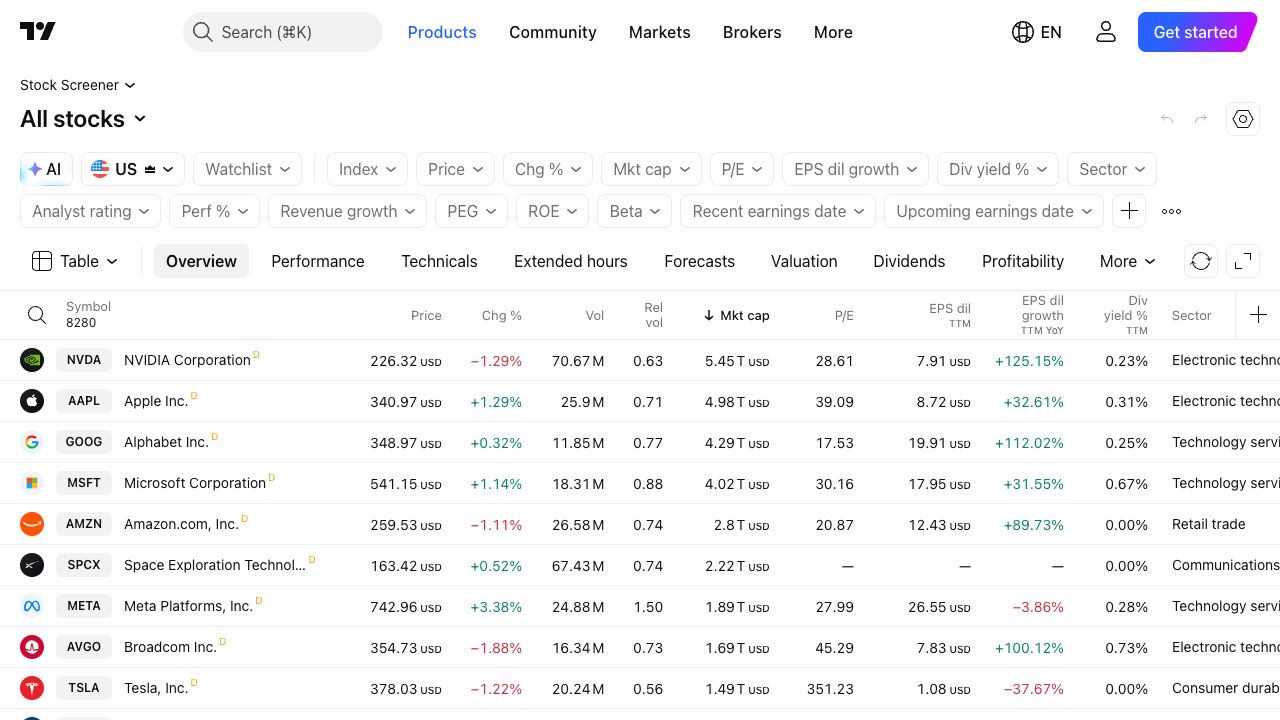1280x720 pixels.
Task: Click the search input field
Action: tap(283, 32)
